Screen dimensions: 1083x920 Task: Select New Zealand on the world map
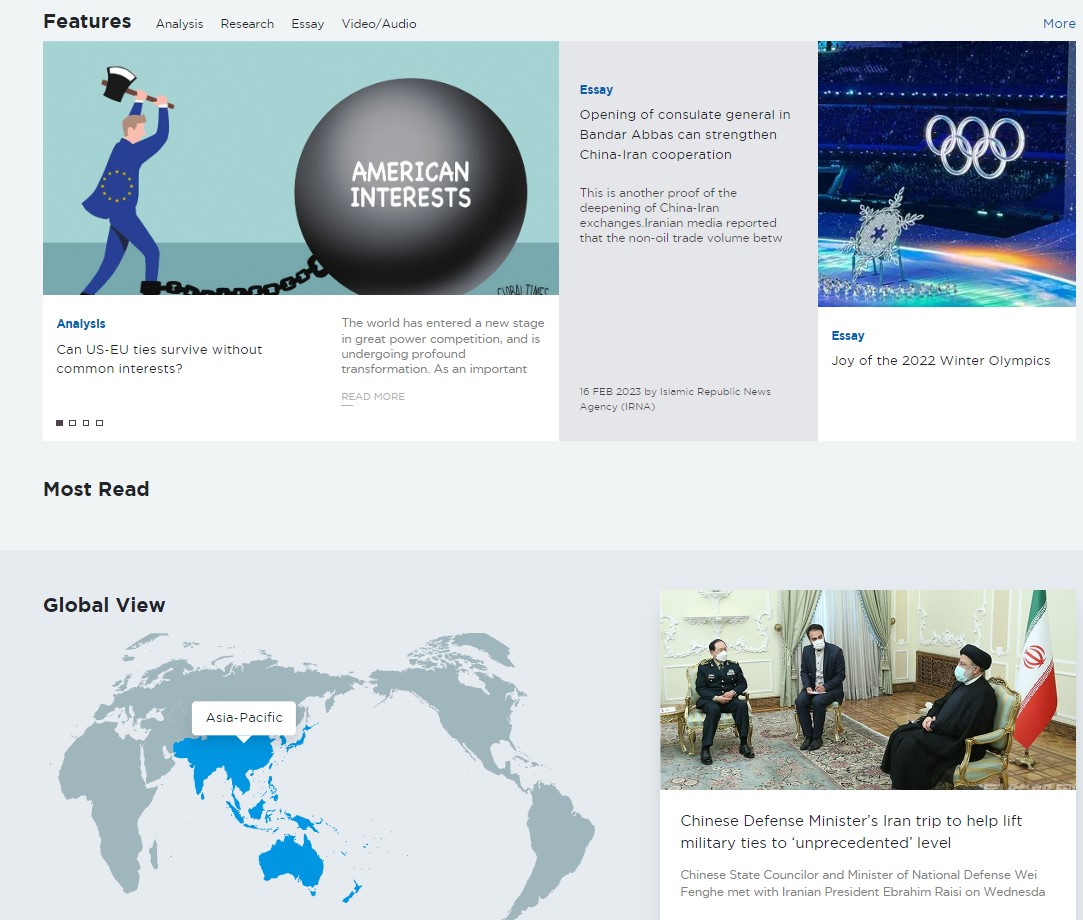point(352,892)
